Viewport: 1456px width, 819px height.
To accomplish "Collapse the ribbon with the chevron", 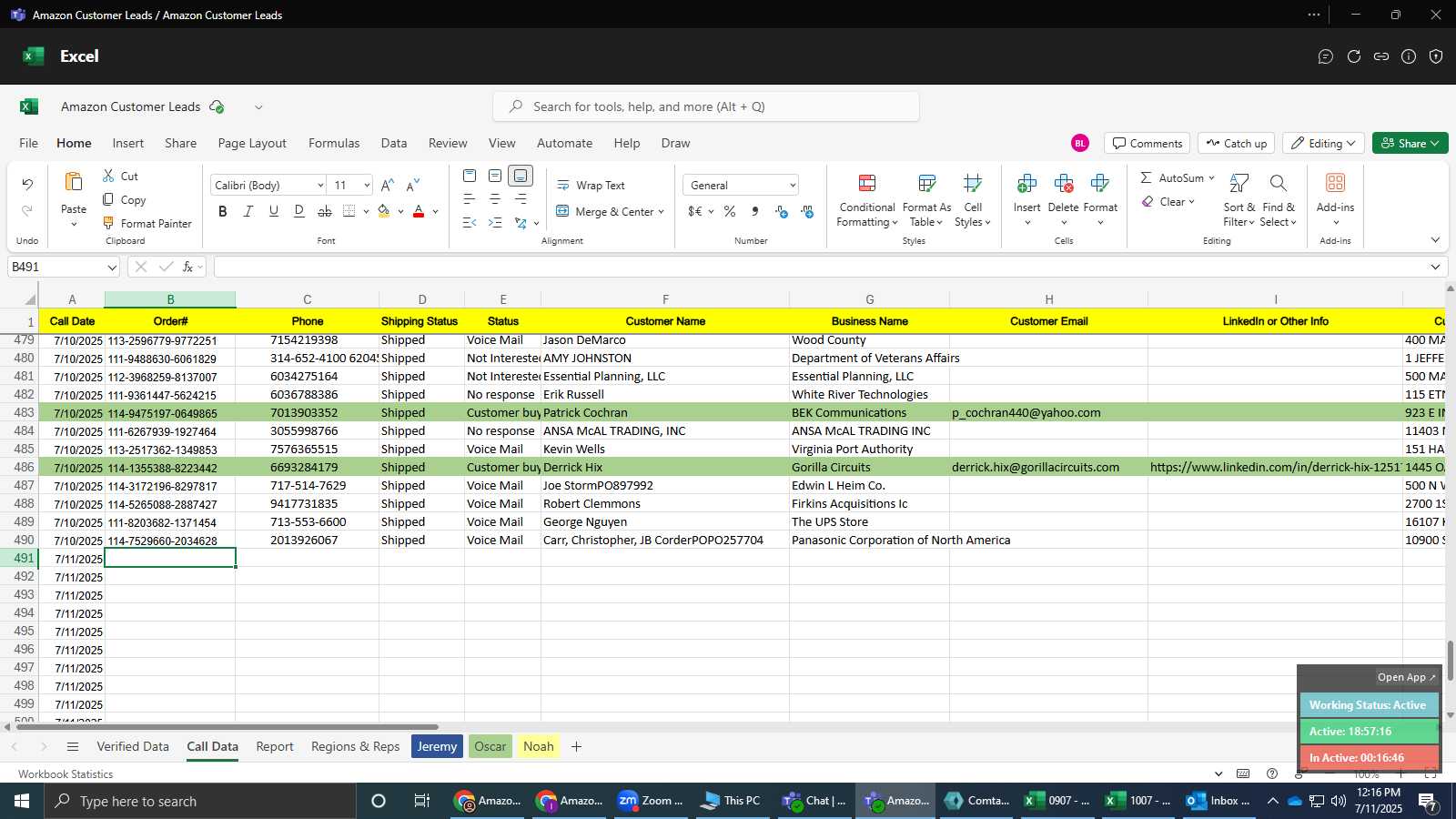I will (1435, 240).
